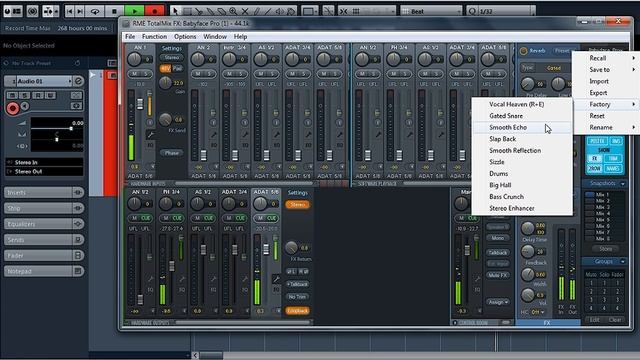Open the Snapshots panel dropdown arrow
The height and width of the screenshot is (360, 640).
click(x=623, y=184)
